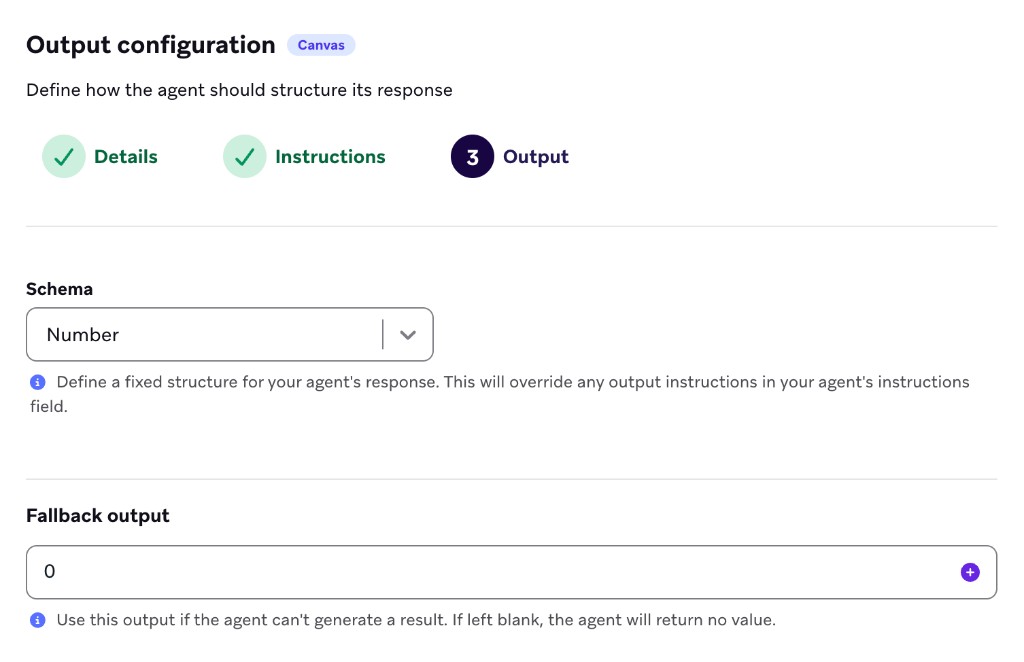Click the info icon below the Schema dropdown
The width and height of the screenshot is (1024, 662).
(x=38, y=382)
